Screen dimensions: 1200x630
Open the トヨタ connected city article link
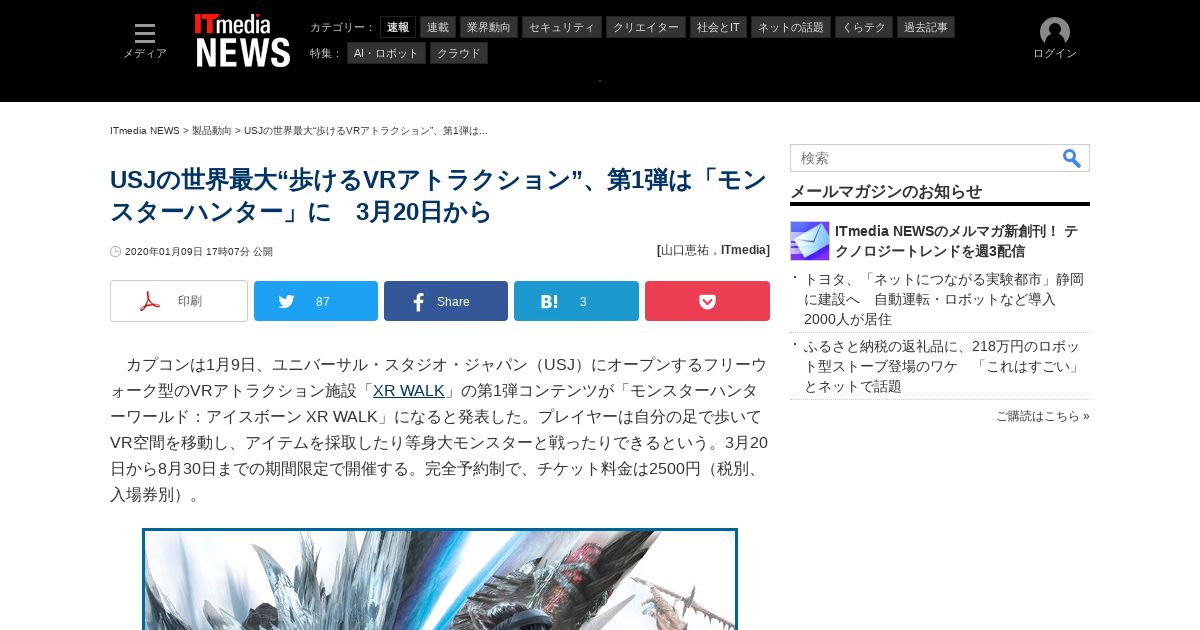(944, 299)
